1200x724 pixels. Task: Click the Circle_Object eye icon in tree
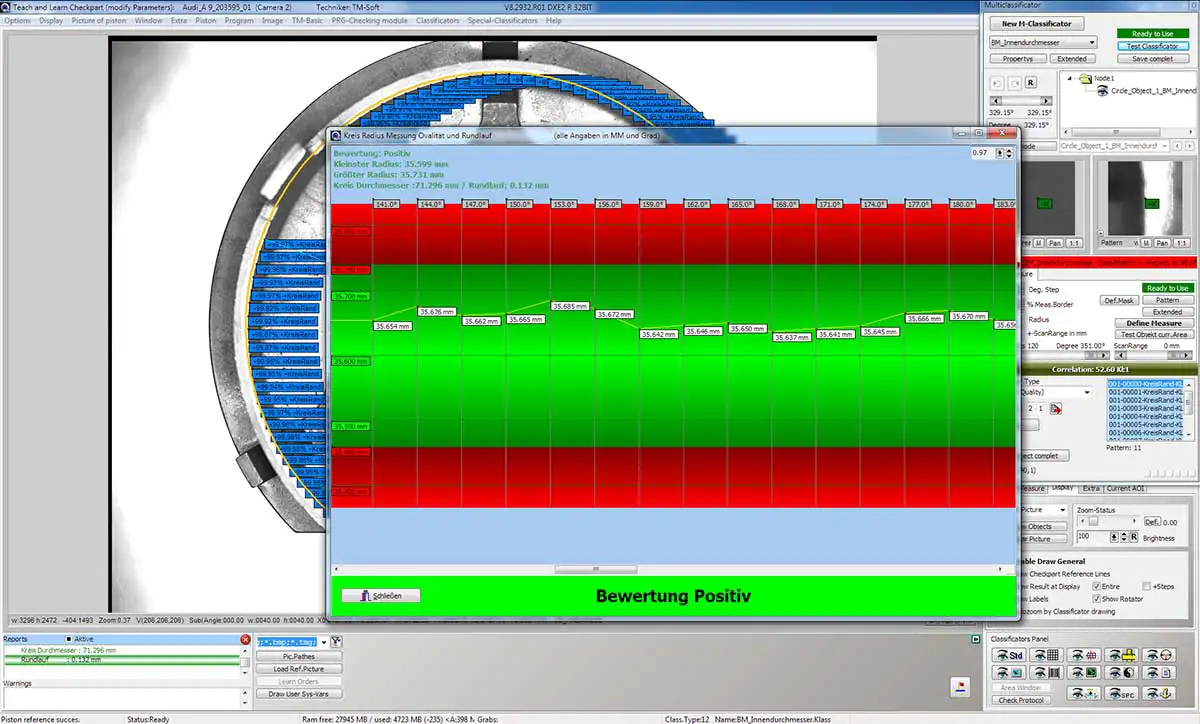(x=1101, y=91)
